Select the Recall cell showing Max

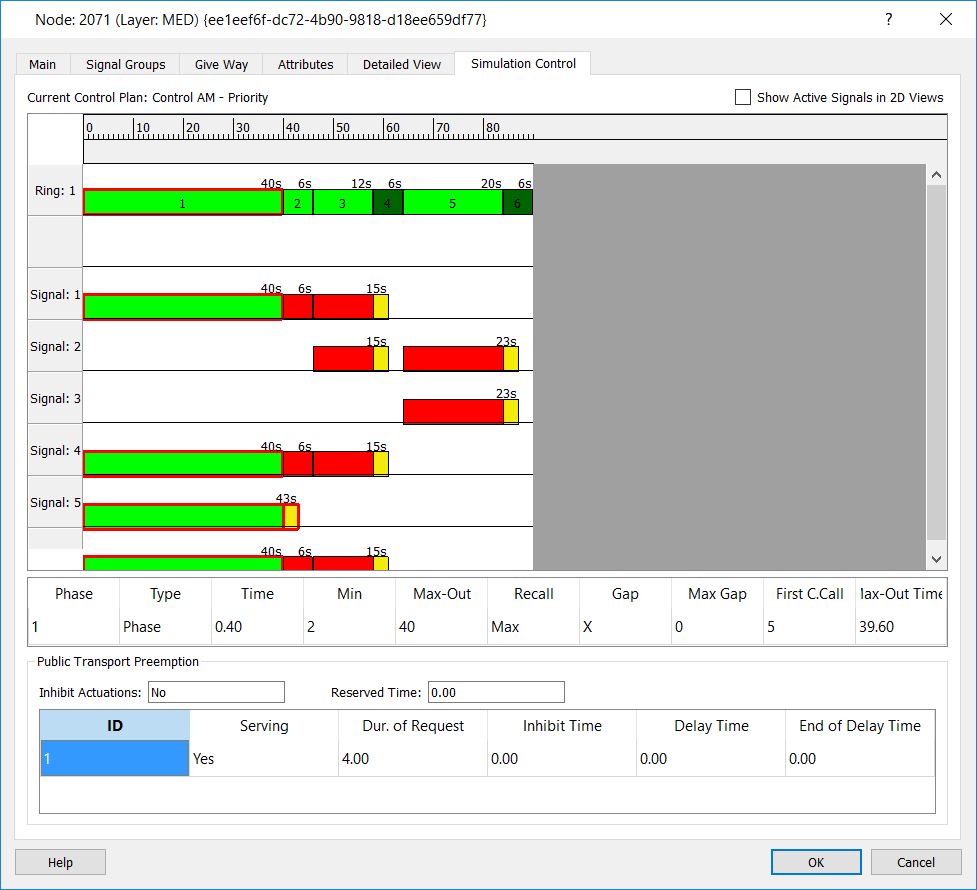click(x=533, y=627)
